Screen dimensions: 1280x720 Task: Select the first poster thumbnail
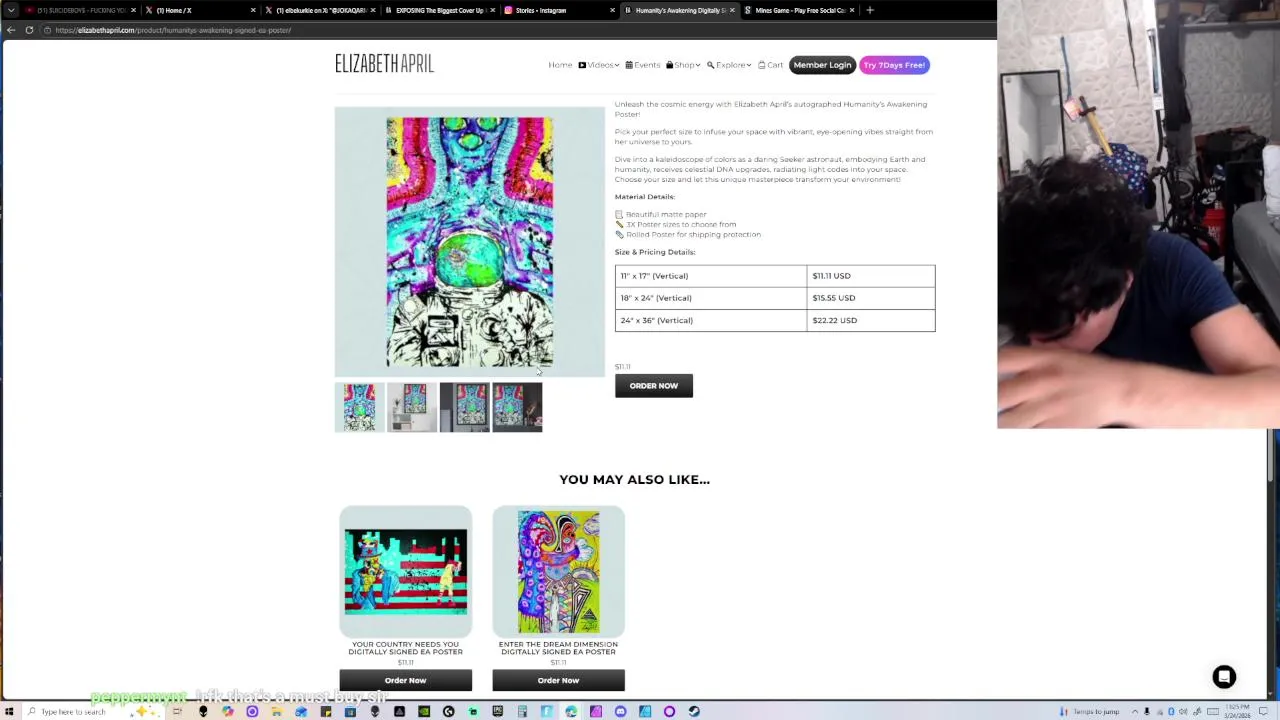pos(359,407)
